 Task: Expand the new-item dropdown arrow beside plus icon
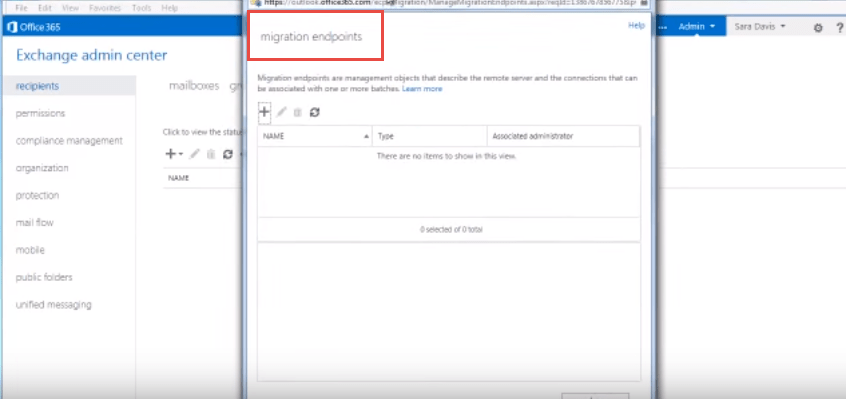pos(181,154)
